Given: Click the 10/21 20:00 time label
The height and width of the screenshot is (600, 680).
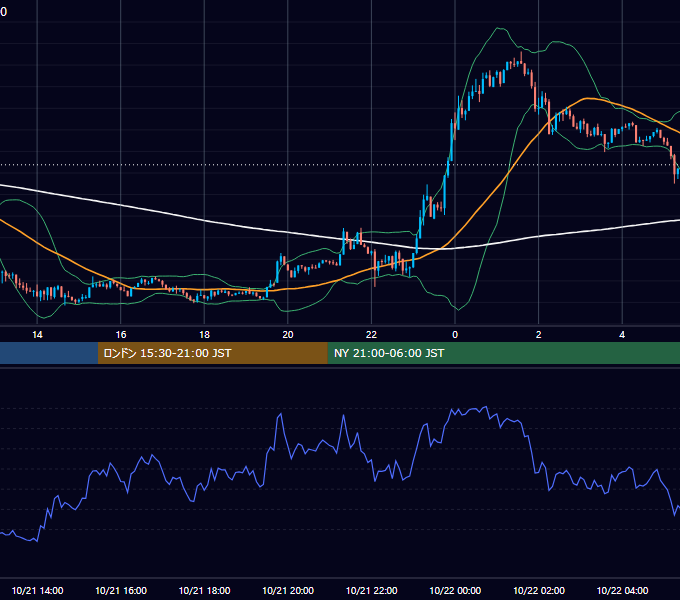Looking at the screenshot, I should [x=288, y=590].
